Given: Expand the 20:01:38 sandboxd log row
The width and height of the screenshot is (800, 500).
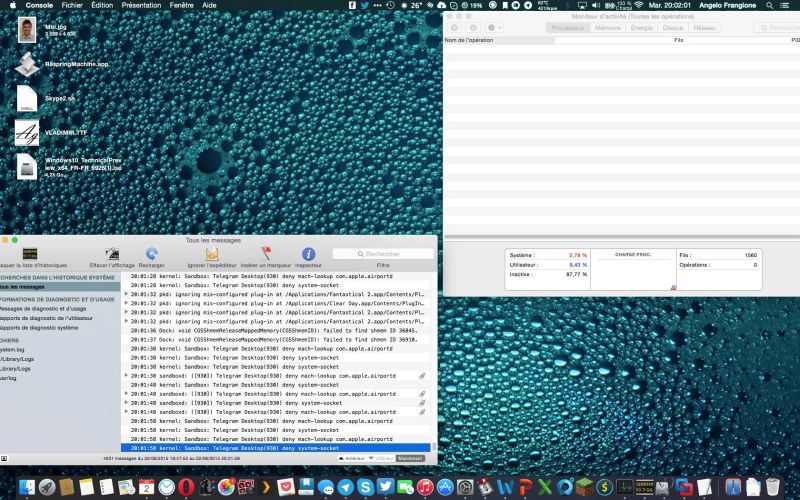Looking at the screenshot, I should 126,376.
